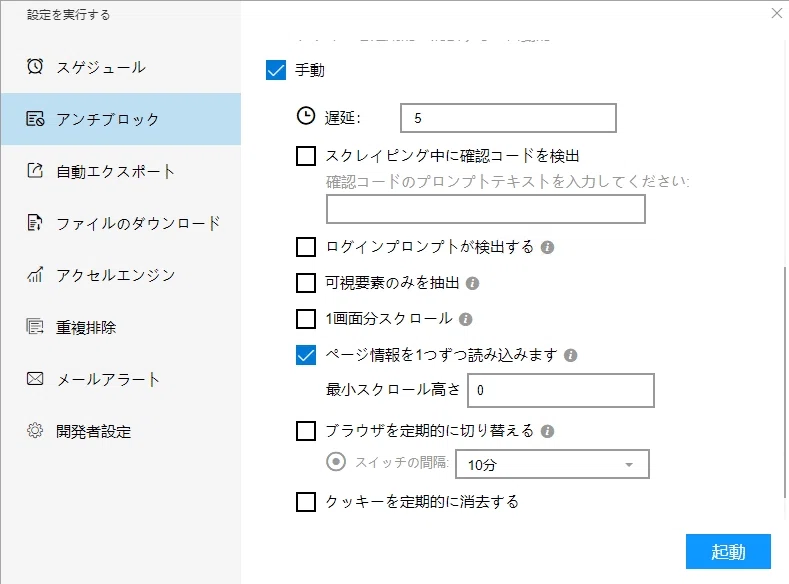Click the 重複排除 list icon
Image resolution: width=789 pixels, height=584 pixels.
pyautogui.click(x=35, y=326)
